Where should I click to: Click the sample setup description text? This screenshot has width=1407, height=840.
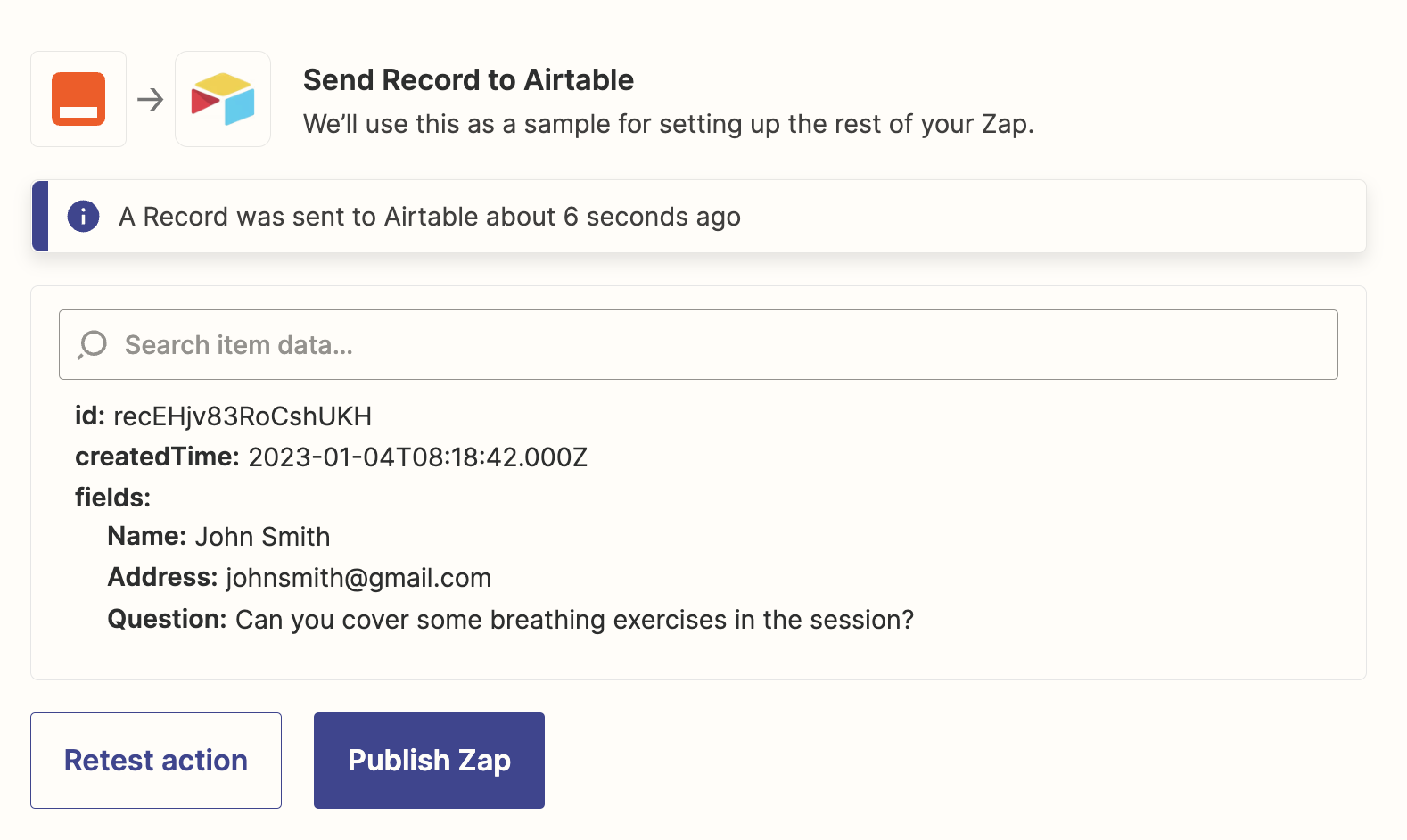pyautogui.click(x=669, y=124)
